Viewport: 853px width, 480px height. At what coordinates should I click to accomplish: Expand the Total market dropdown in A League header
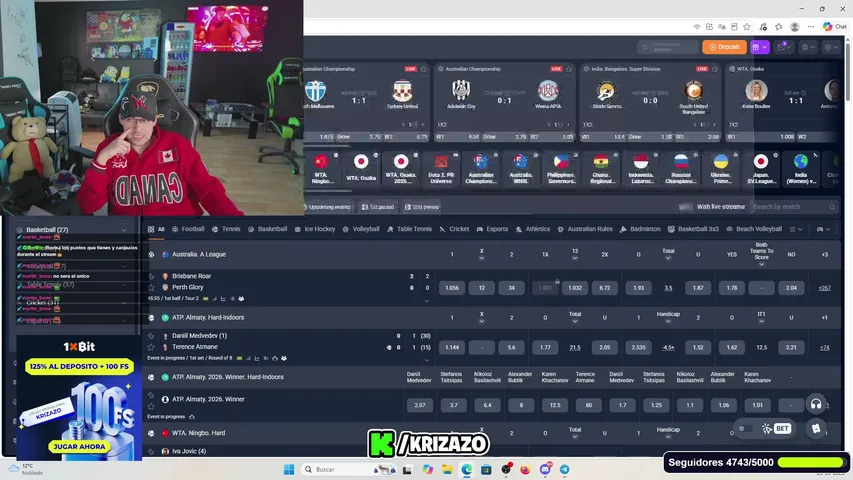[x=668, y=258]
